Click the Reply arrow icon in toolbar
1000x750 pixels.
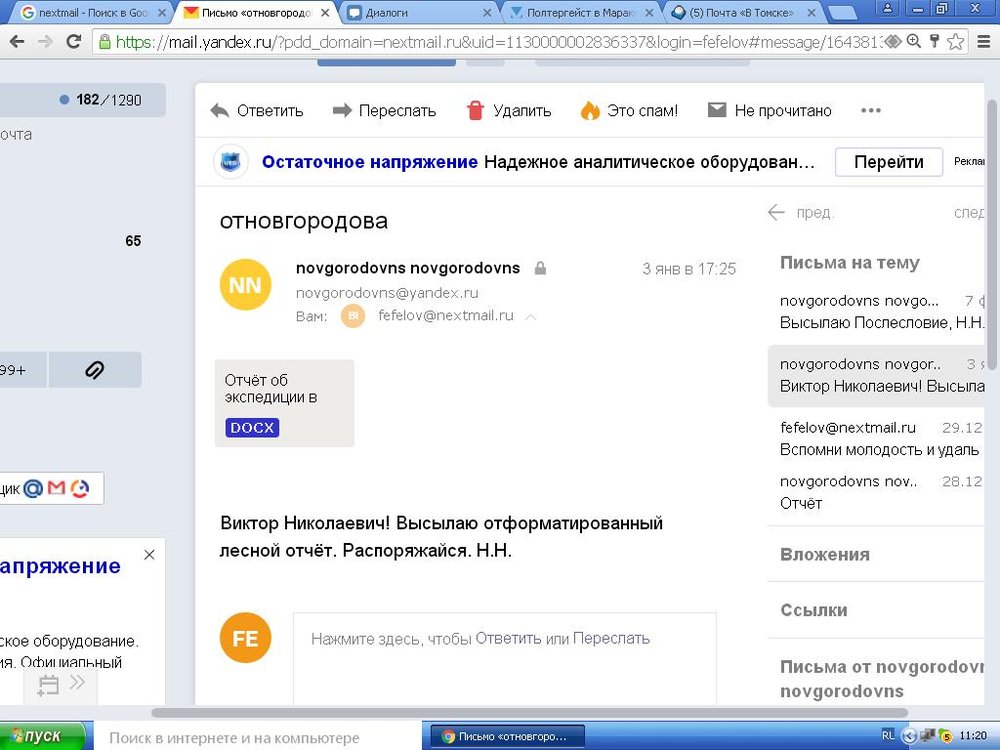coord(220,111)
